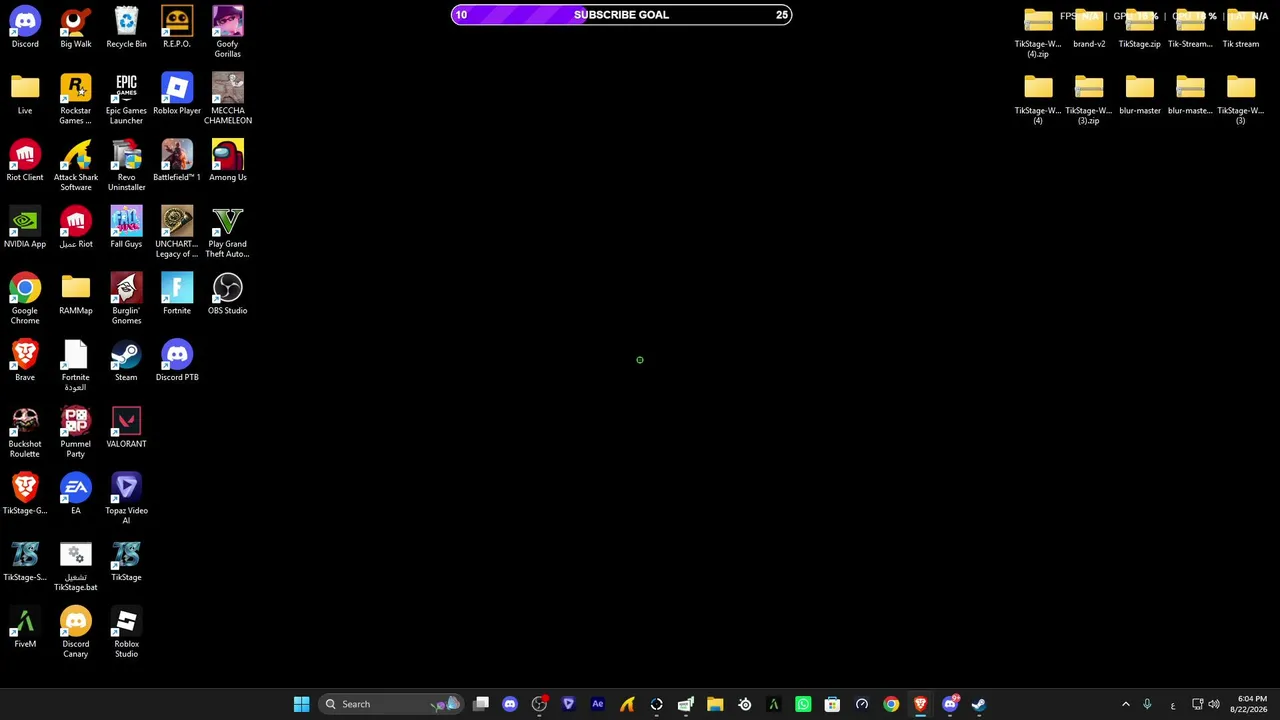Select the TikStage.zip file
Image resolution: width=1280 pixels, height=720 pixels.
tap(1140, 27)
